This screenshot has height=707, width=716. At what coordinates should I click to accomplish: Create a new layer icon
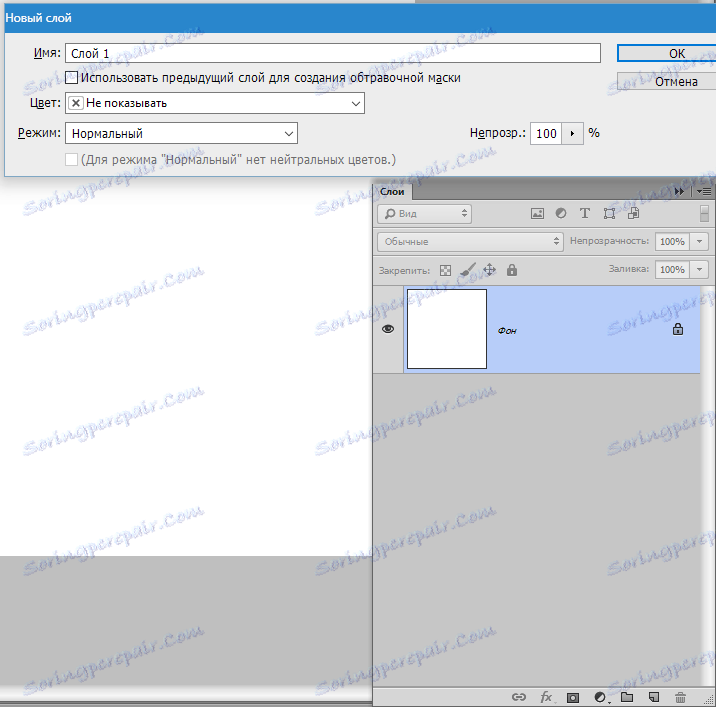pos(654,697)
